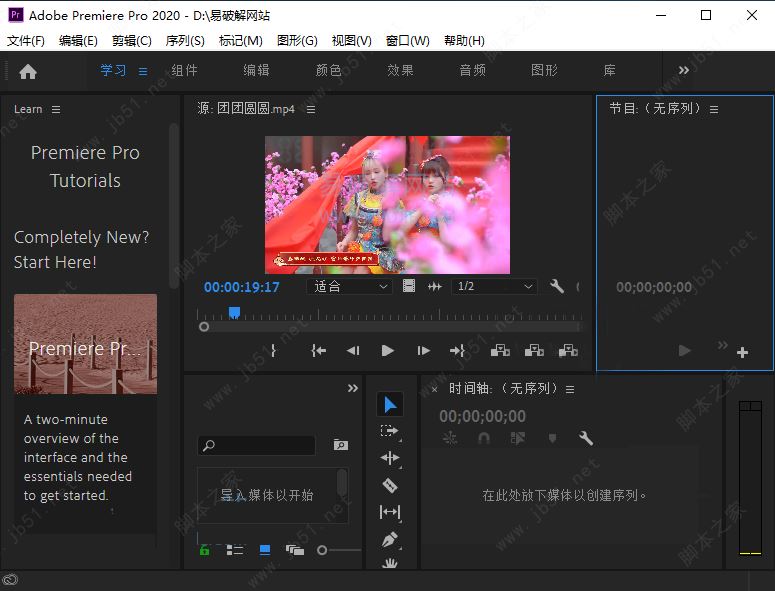The image size is (775, 591).
Task: Open Source monitor panel menu
Action: (x=311, y=109)
